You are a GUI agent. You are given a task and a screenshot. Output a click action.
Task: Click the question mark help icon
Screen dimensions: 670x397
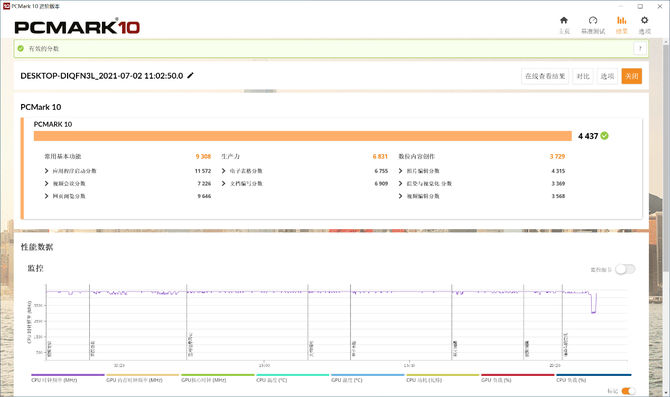pyautogui.click(x=640, y=48)
